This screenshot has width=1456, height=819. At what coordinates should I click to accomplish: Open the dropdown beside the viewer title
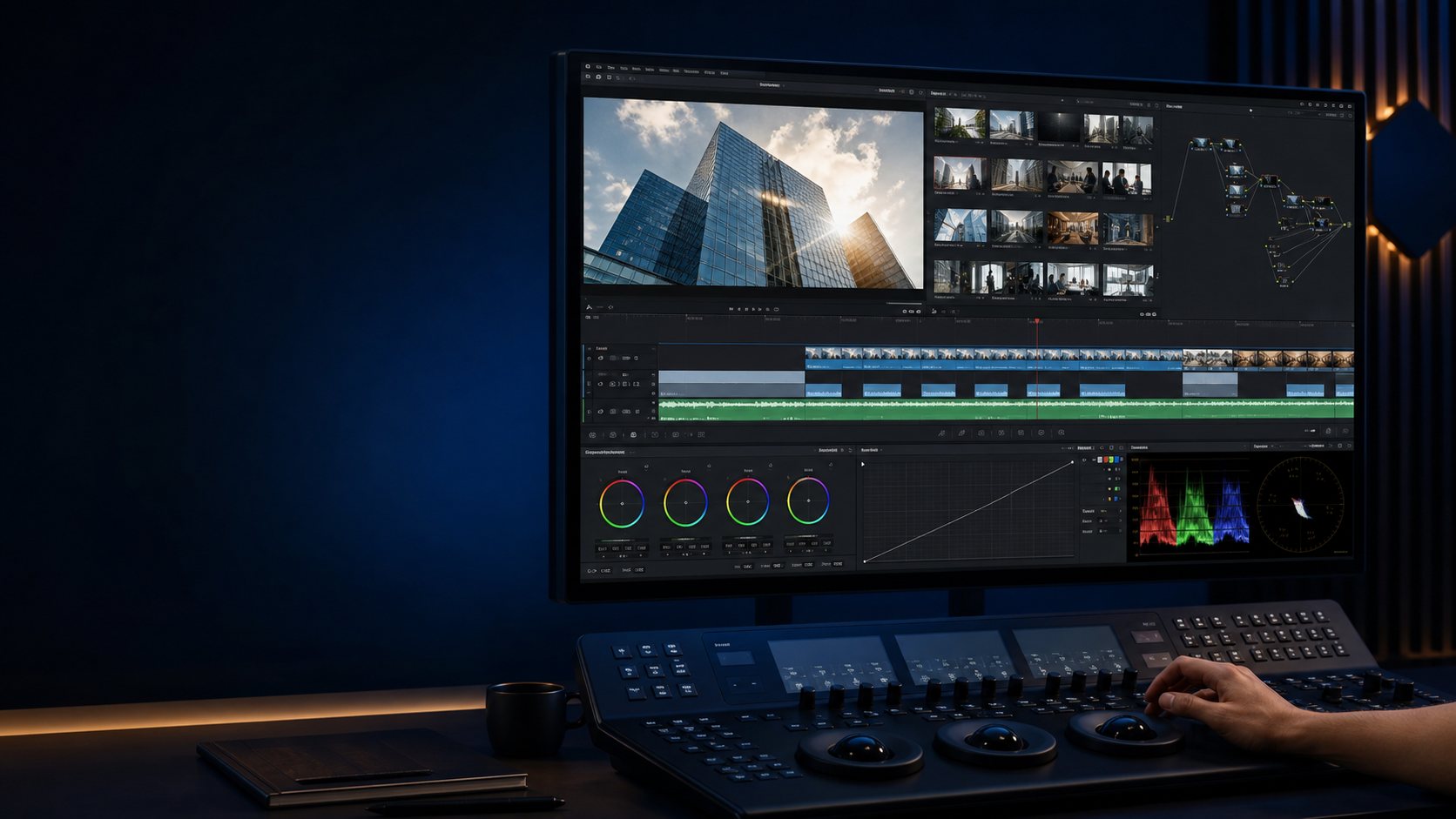click(x=784, y=85)
